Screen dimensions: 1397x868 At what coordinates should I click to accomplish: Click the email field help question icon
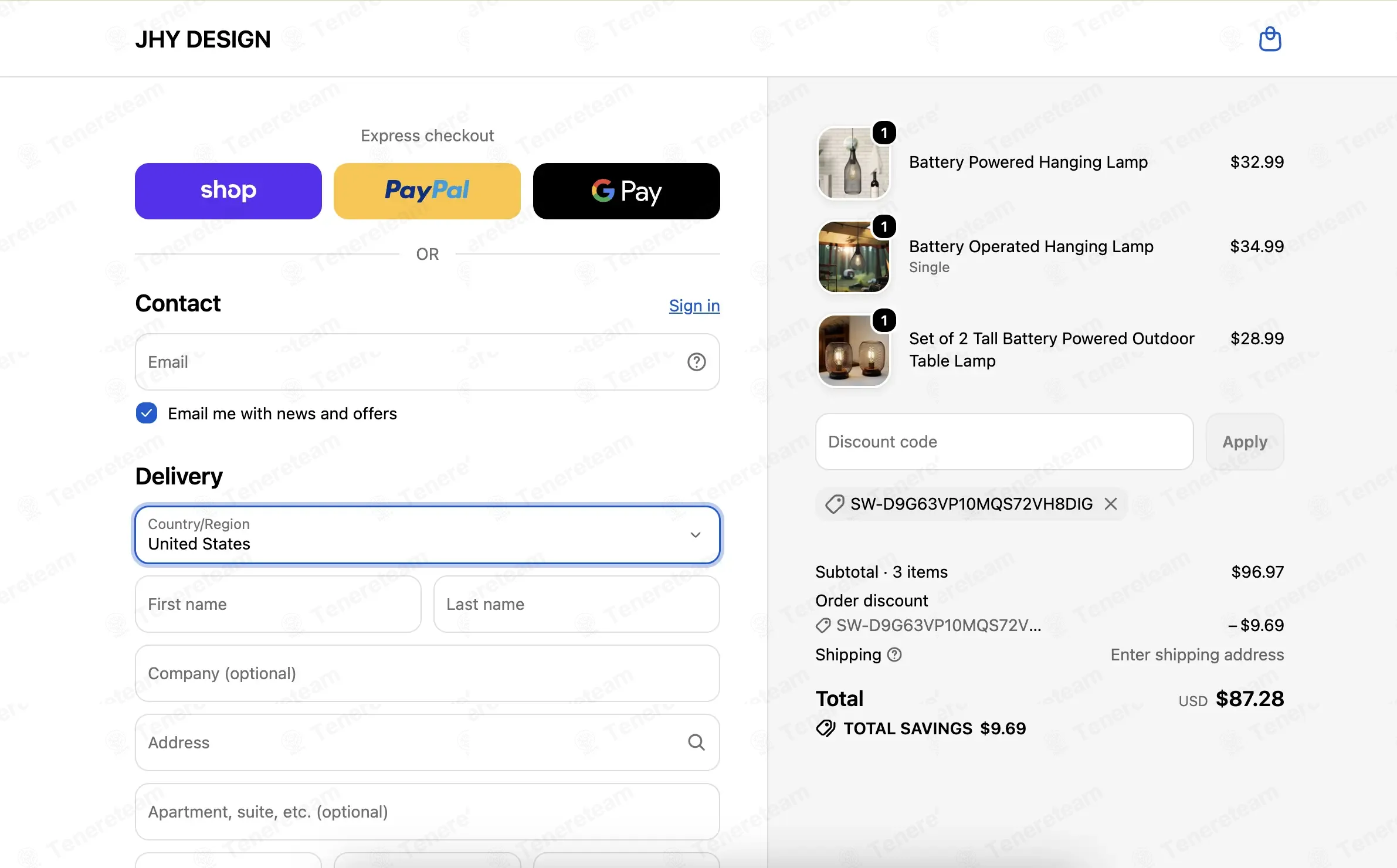696,362
